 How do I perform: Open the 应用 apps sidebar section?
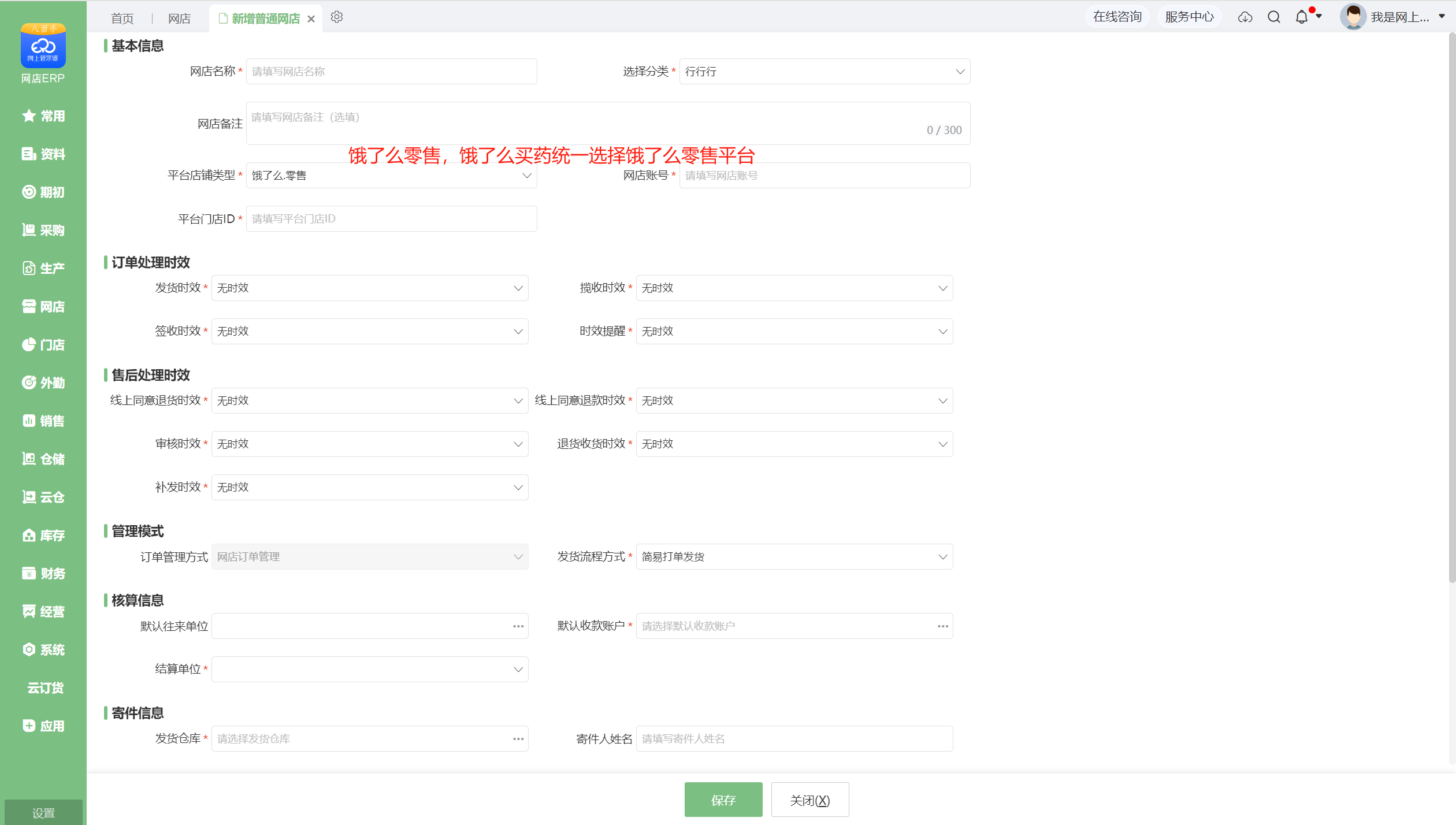click(x=43, y=726)
